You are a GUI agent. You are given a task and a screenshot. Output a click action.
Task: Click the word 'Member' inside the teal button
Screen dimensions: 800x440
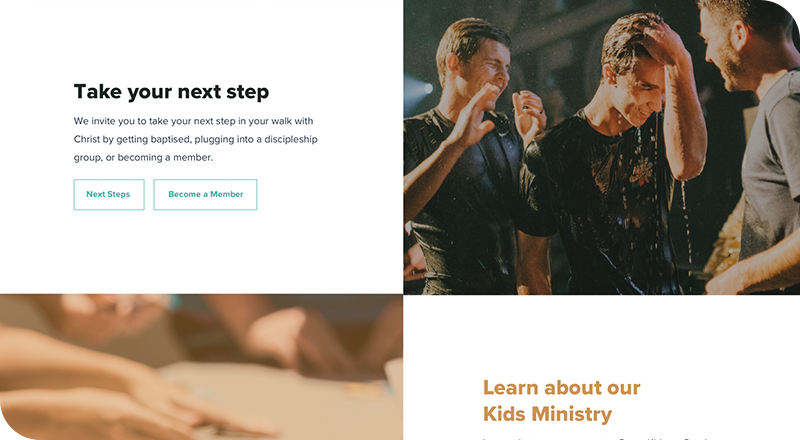point(227,194)
